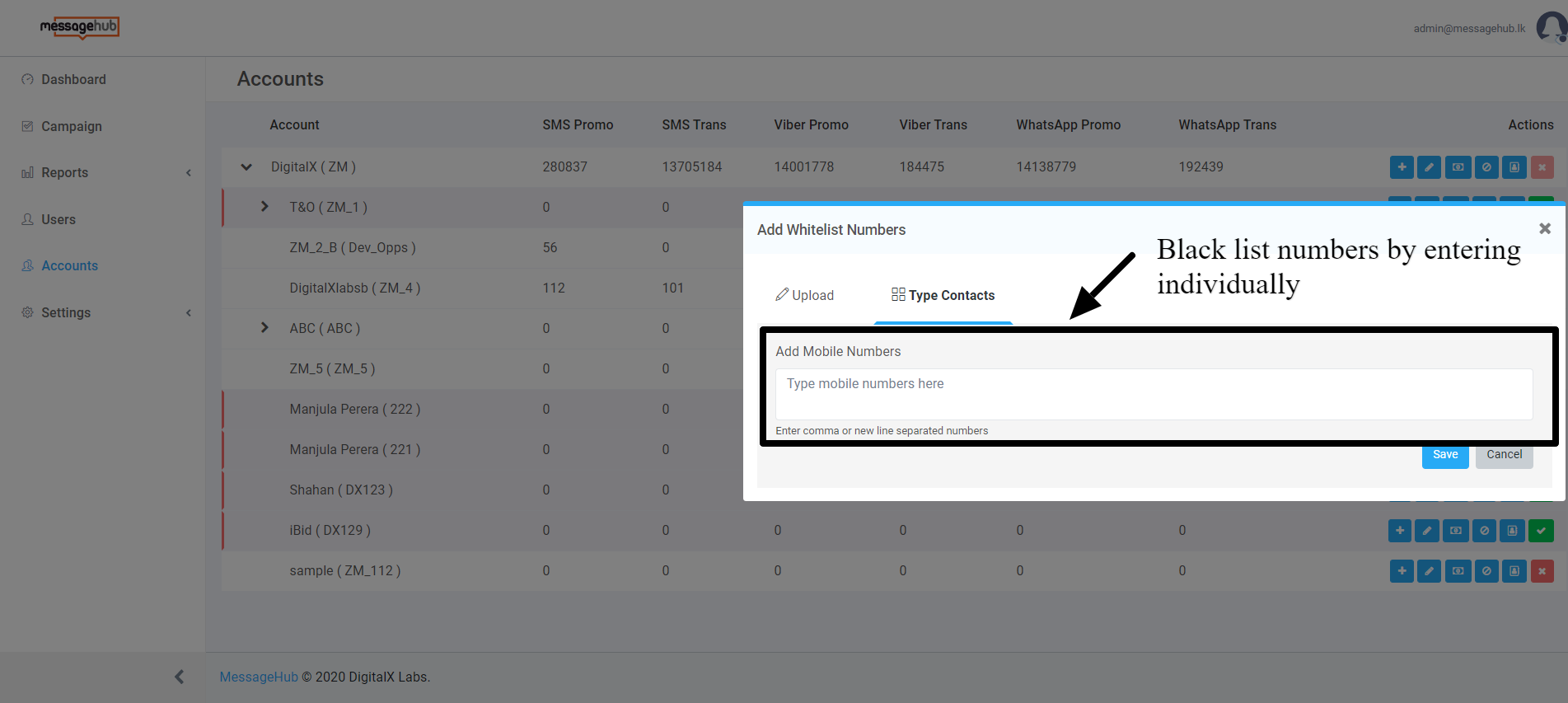Switch to the Upload tab
The width and height of the screenshot is (1568, 703).
click(805, 296)
